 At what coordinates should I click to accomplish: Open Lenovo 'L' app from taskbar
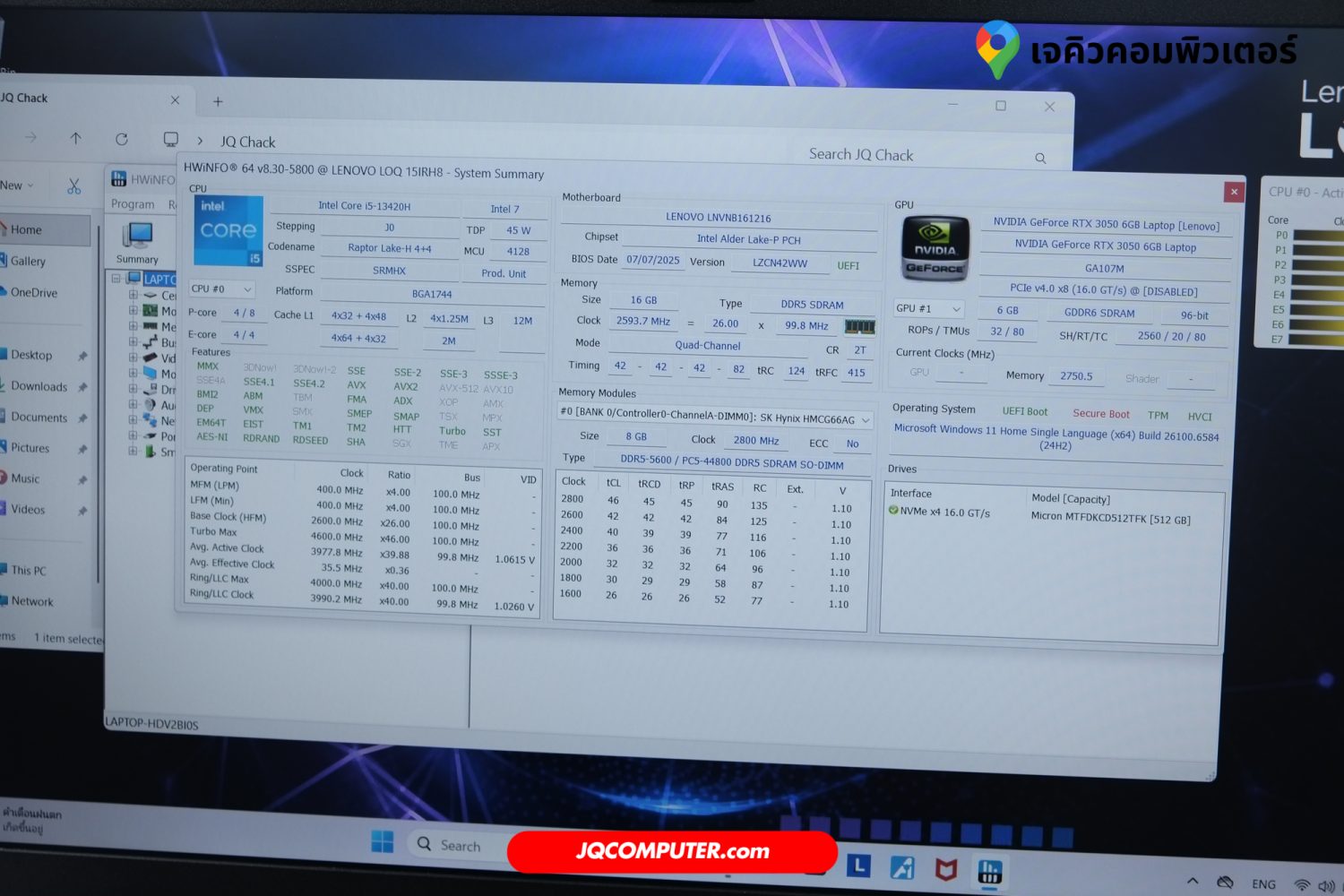click(x=858, y=866)
